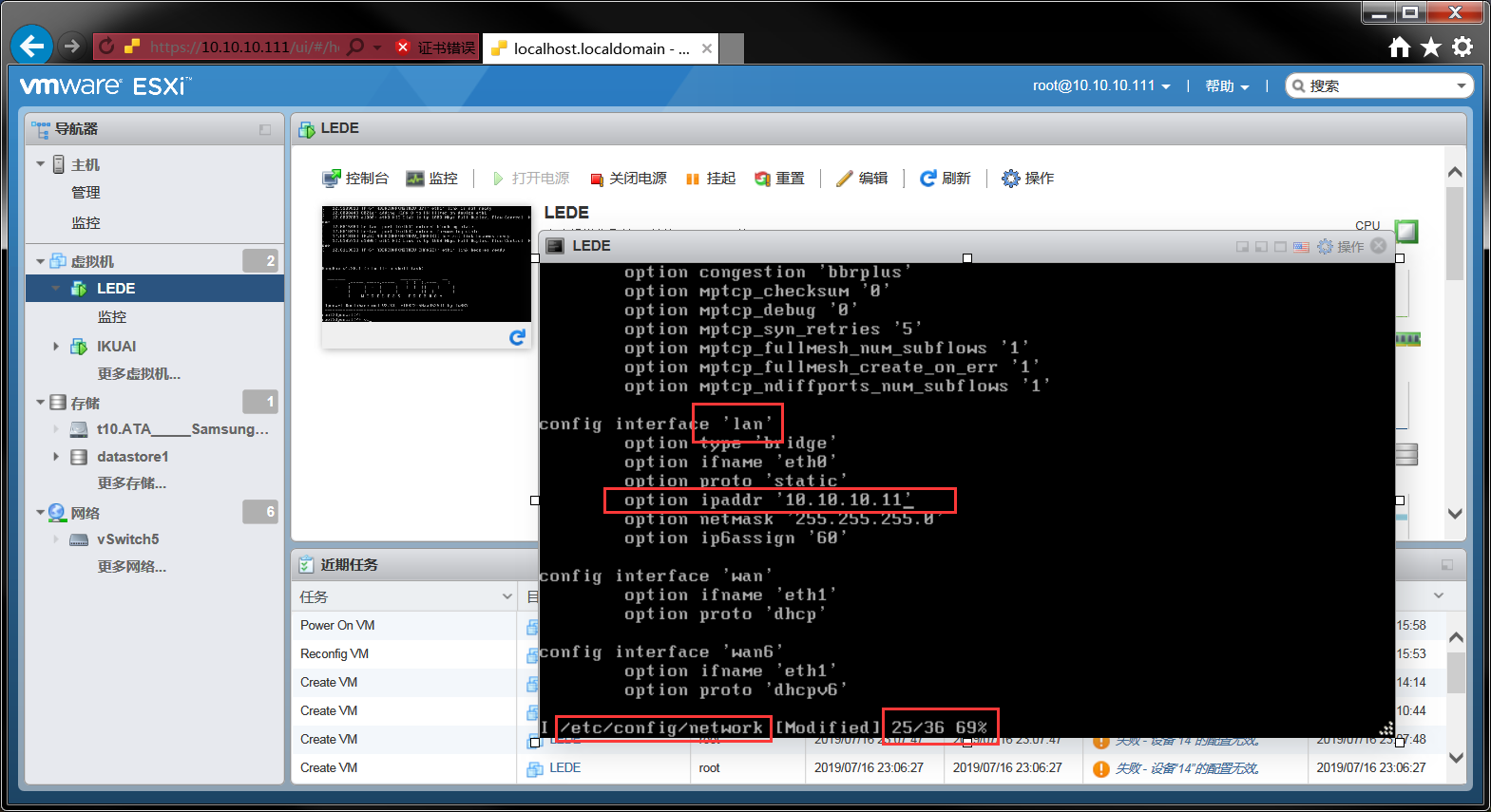Expand t10.ATA Samsung datastore
The image size is (1491, 812).
56,429
